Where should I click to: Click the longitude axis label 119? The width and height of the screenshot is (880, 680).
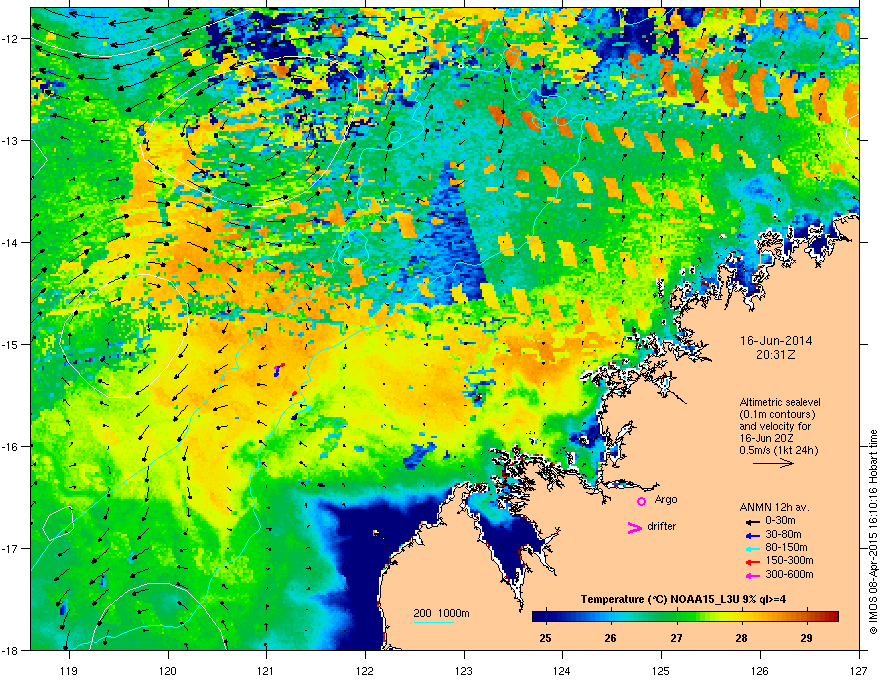tap(69, 670)
